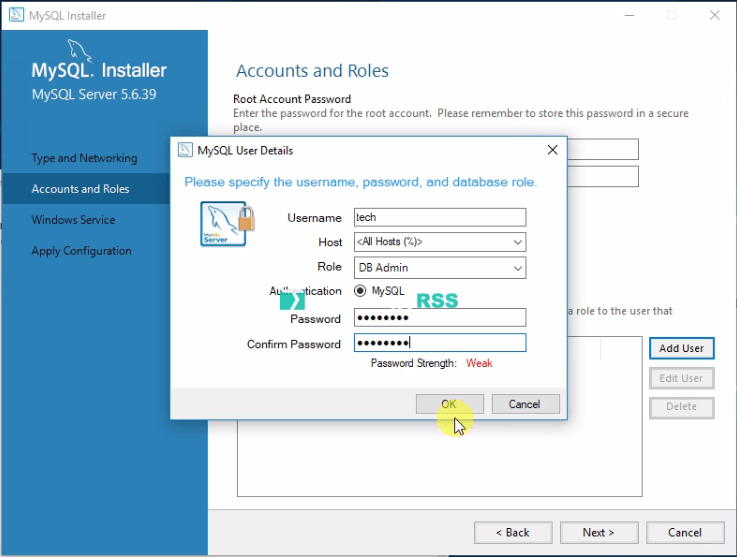The height and width of the screenshot is (557, 737).
Task: Go Back to the previous installer page
Action: coord(513,532)
